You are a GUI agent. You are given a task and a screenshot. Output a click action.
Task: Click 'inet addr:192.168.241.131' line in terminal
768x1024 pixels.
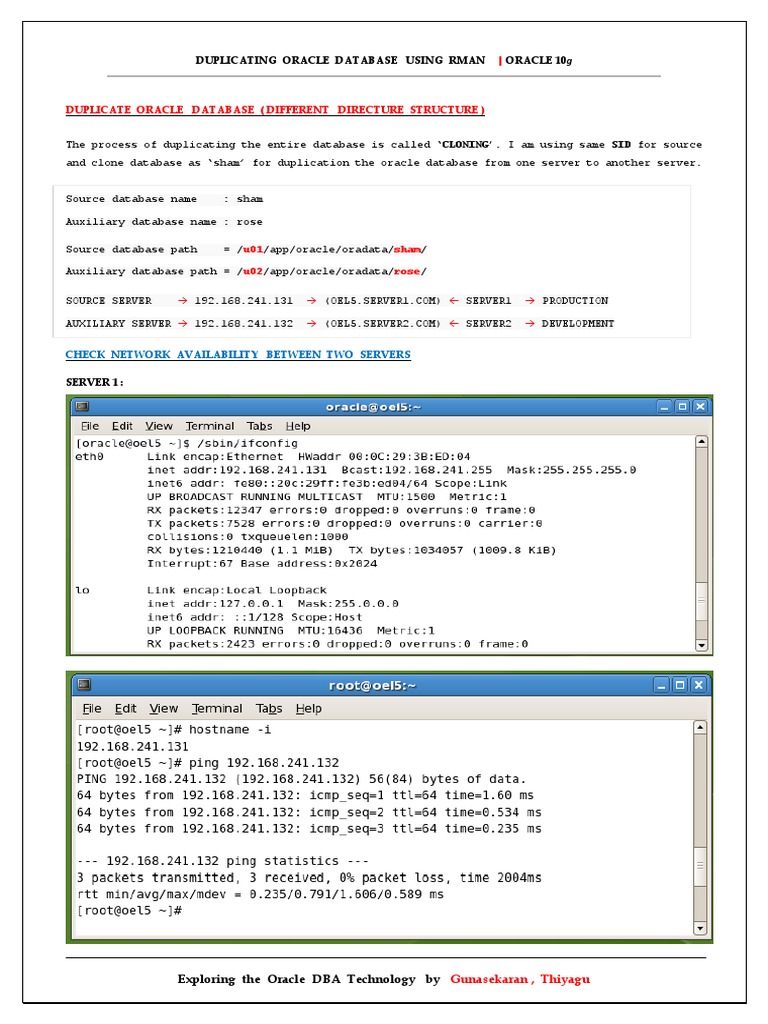pos(391,470)
